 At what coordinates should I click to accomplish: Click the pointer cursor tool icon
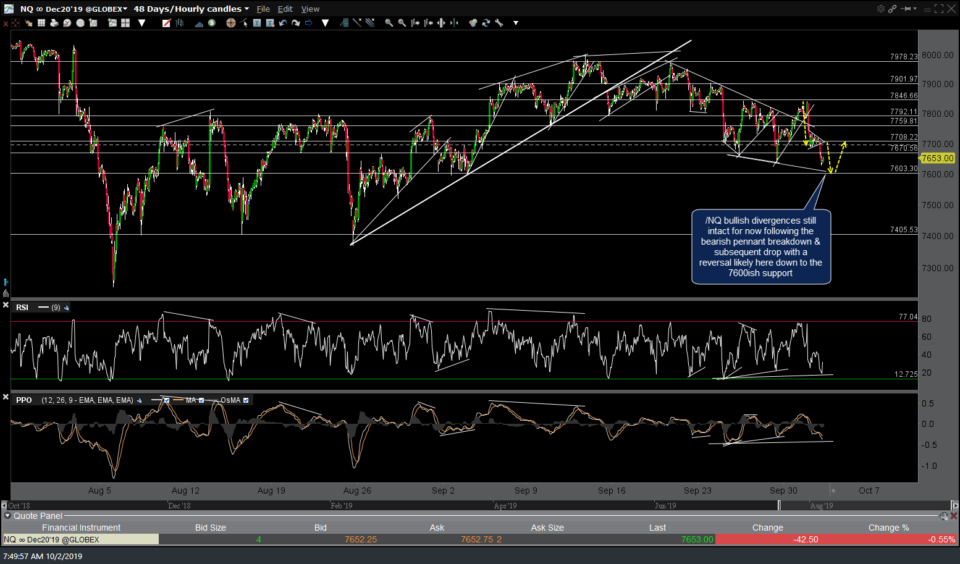[x=243, y=23]
